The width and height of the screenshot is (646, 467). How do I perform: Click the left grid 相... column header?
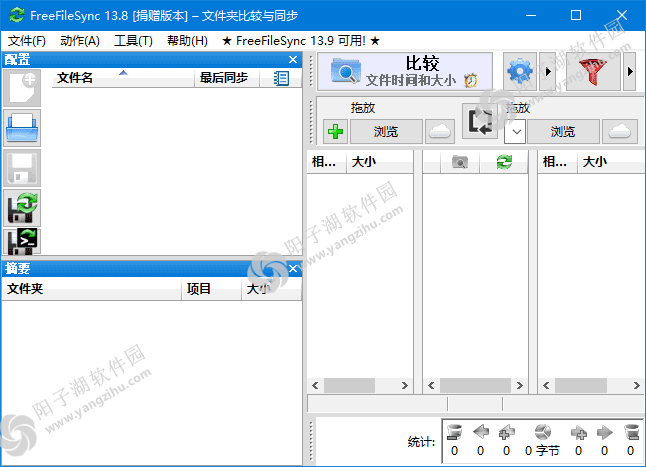(x=327, y=162)
